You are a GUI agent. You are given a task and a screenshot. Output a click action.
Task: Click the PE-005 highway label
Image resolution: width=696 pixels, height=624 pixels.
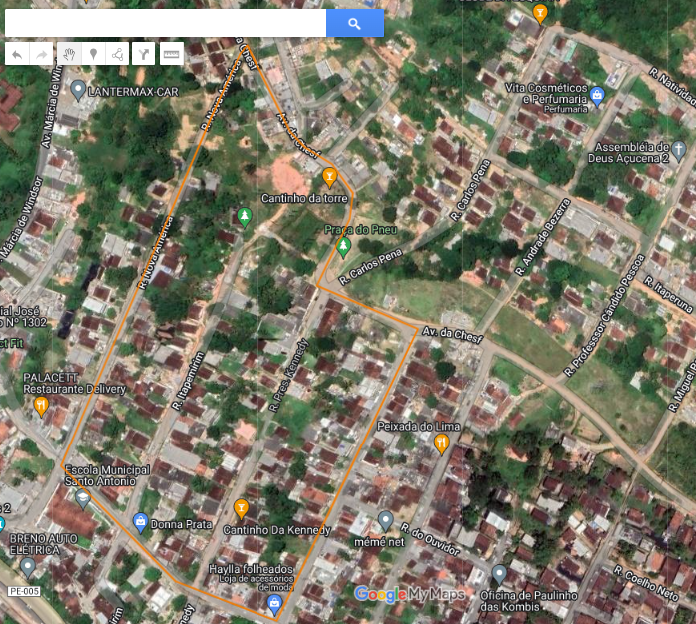(x=24, y=591)
